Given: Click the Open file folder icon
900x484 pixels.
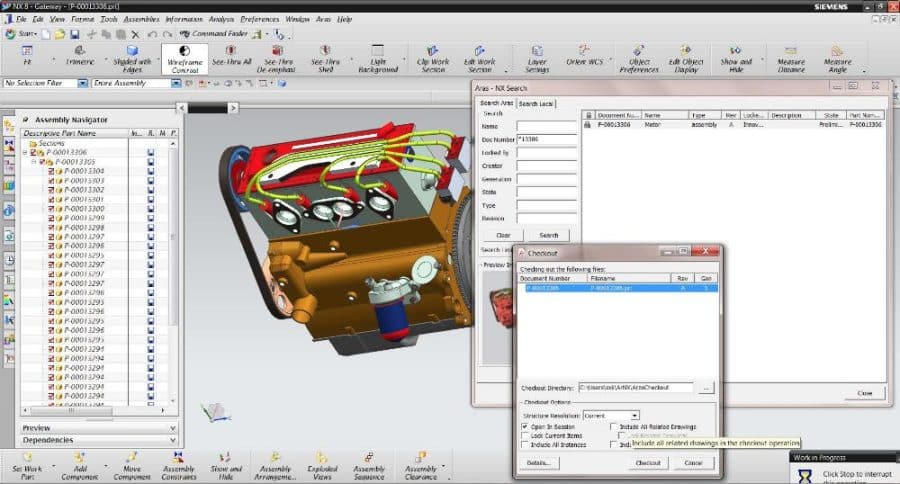Looking at the screenshot, I should tap(60, 34).
